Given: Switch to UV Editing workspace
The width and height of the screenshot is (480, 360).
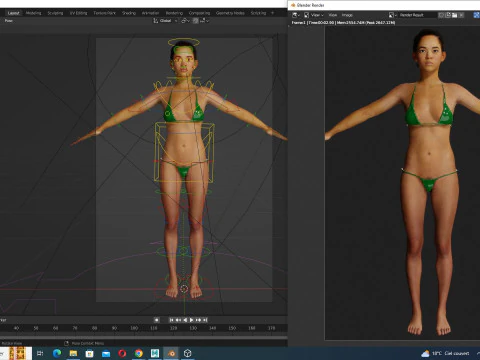Looking at the screenshot, I should [x=78, y=13].
